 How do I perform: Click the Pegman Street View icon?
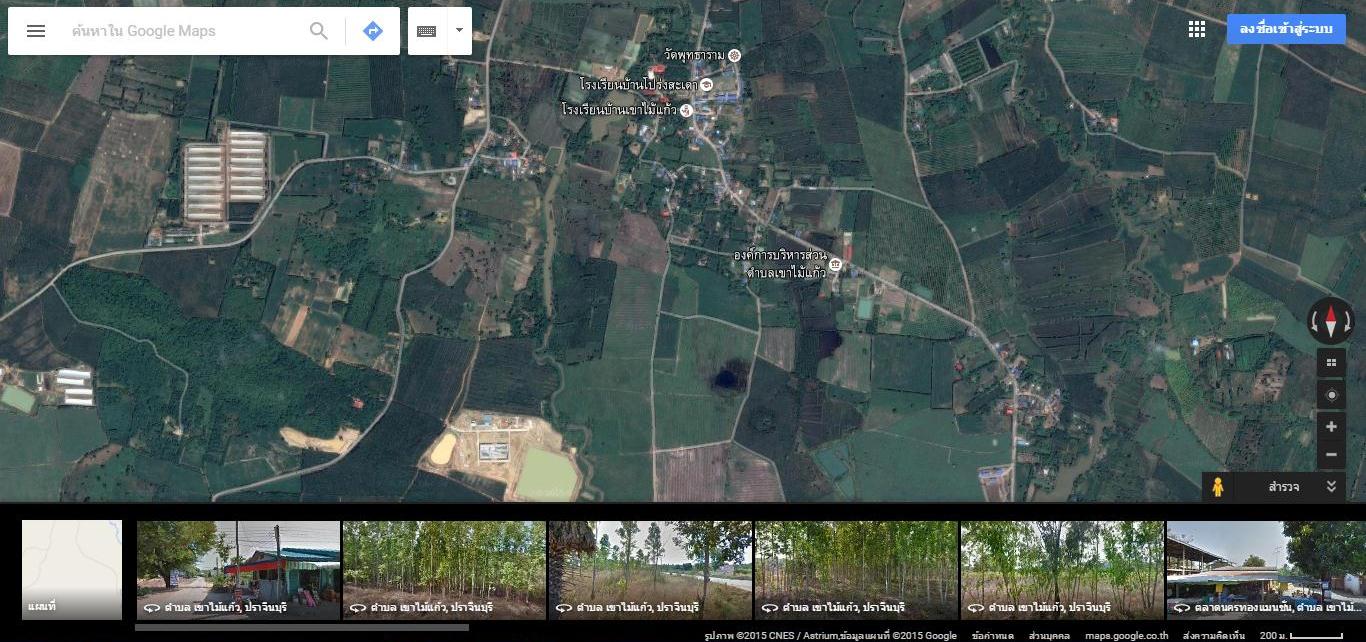pos(1218,487)
